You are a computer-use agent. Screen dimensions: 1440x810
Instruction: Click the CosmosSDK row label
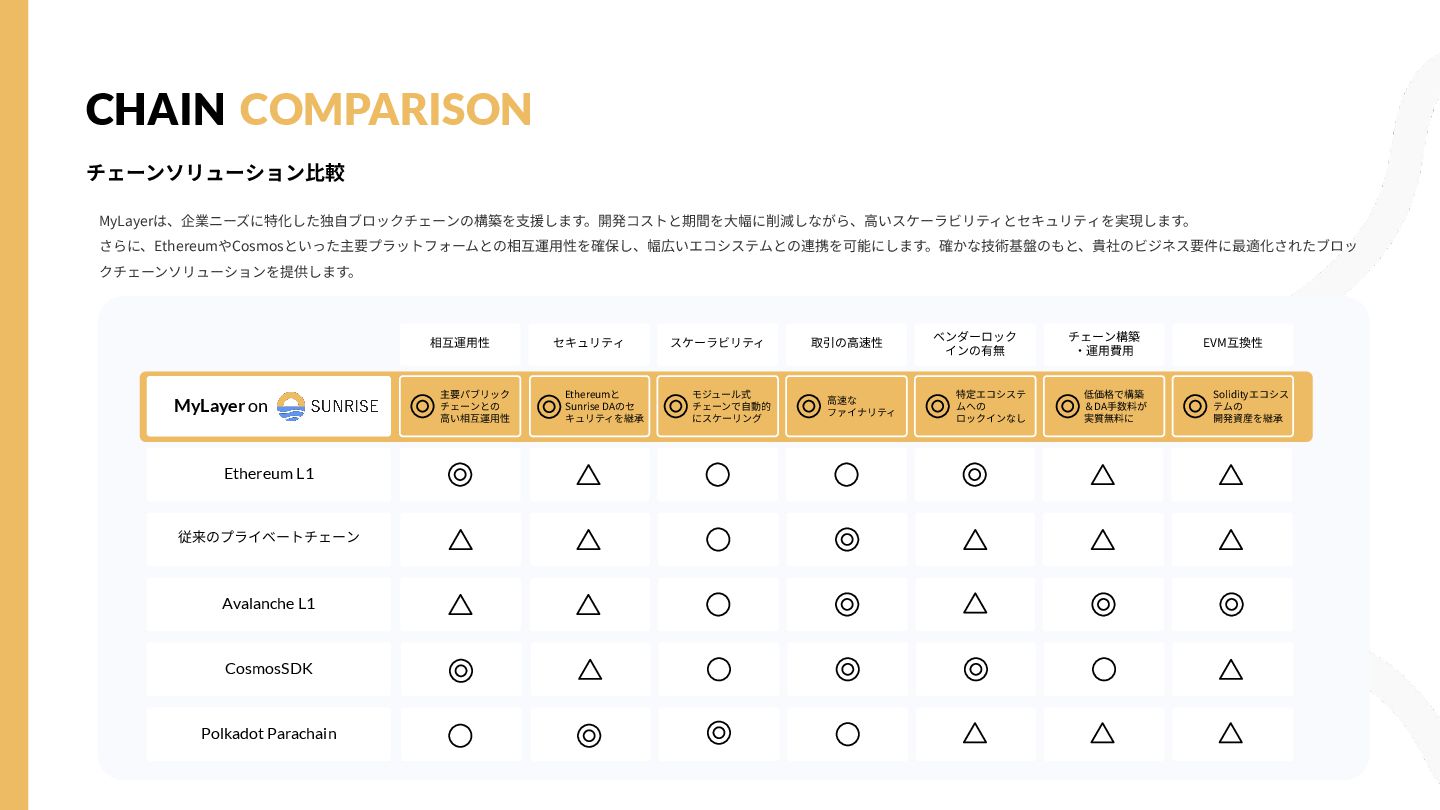(269, 669)
